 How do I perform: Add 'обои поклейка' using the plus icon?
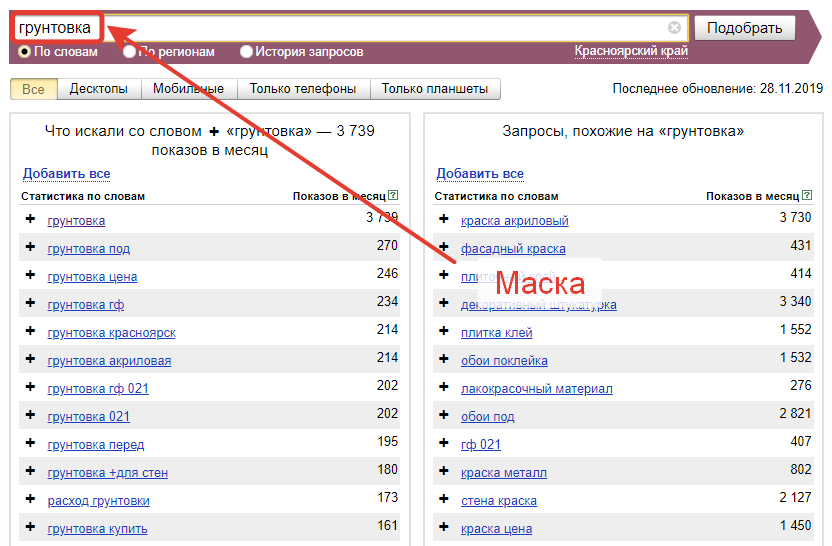click(x=444, y=359)
